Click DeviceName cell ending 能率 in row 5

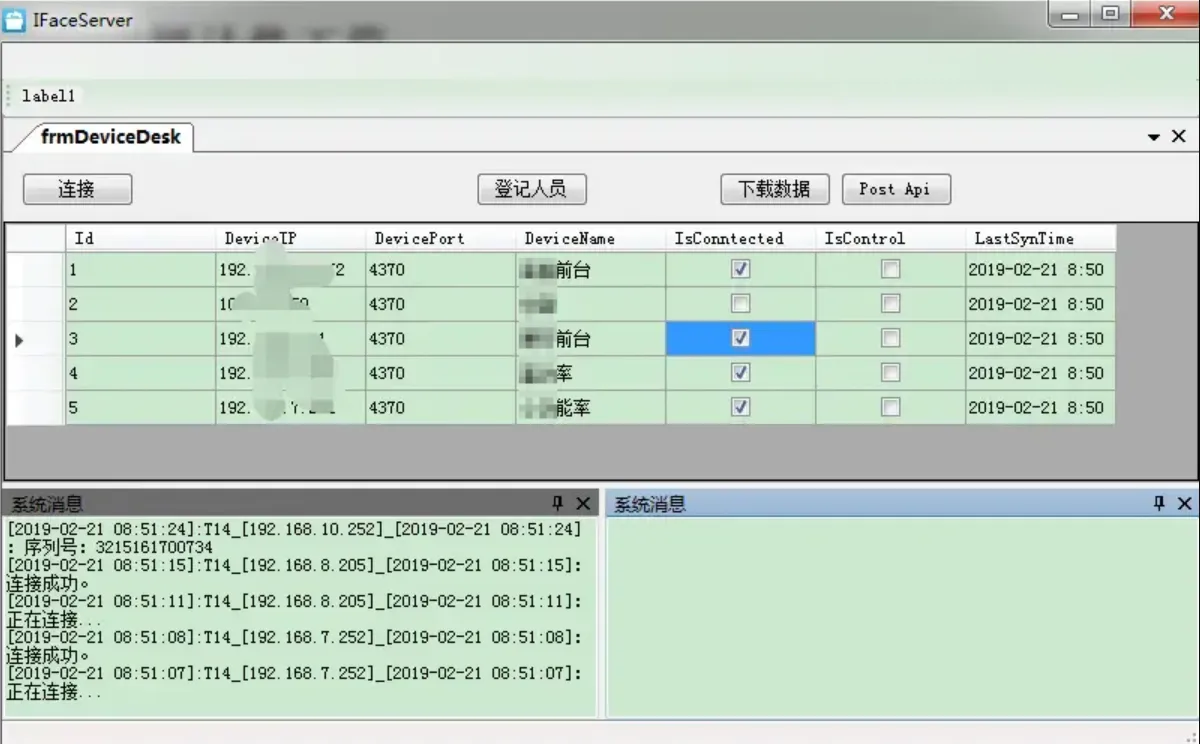(x=590, y=408)
